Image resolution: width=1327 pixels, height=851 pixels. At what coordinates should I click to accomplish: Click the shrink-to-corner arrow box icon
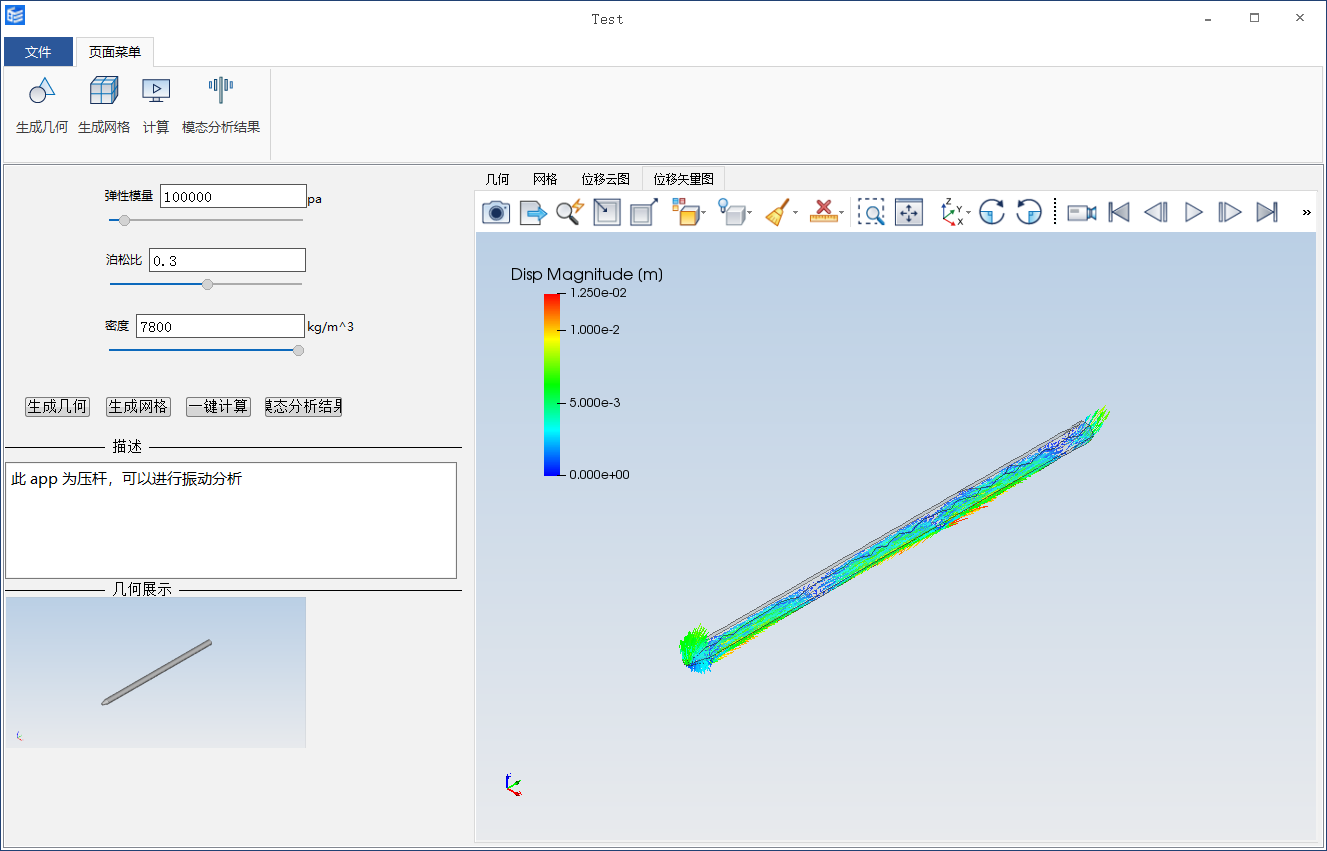point(607,212)
